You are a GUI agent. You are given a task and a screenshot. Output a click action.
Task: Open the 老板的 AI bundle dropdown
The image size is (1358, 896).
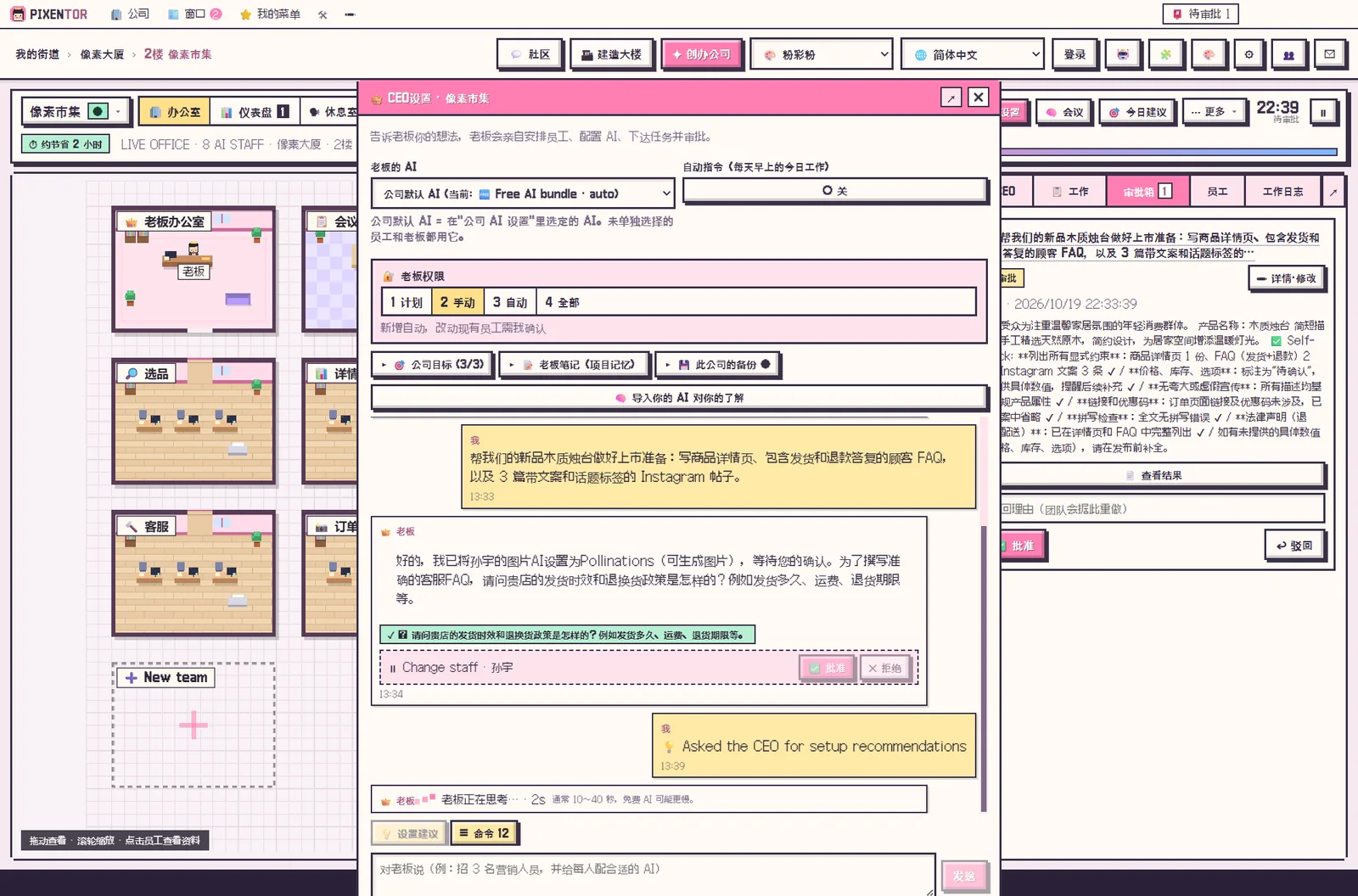(523, 193)
